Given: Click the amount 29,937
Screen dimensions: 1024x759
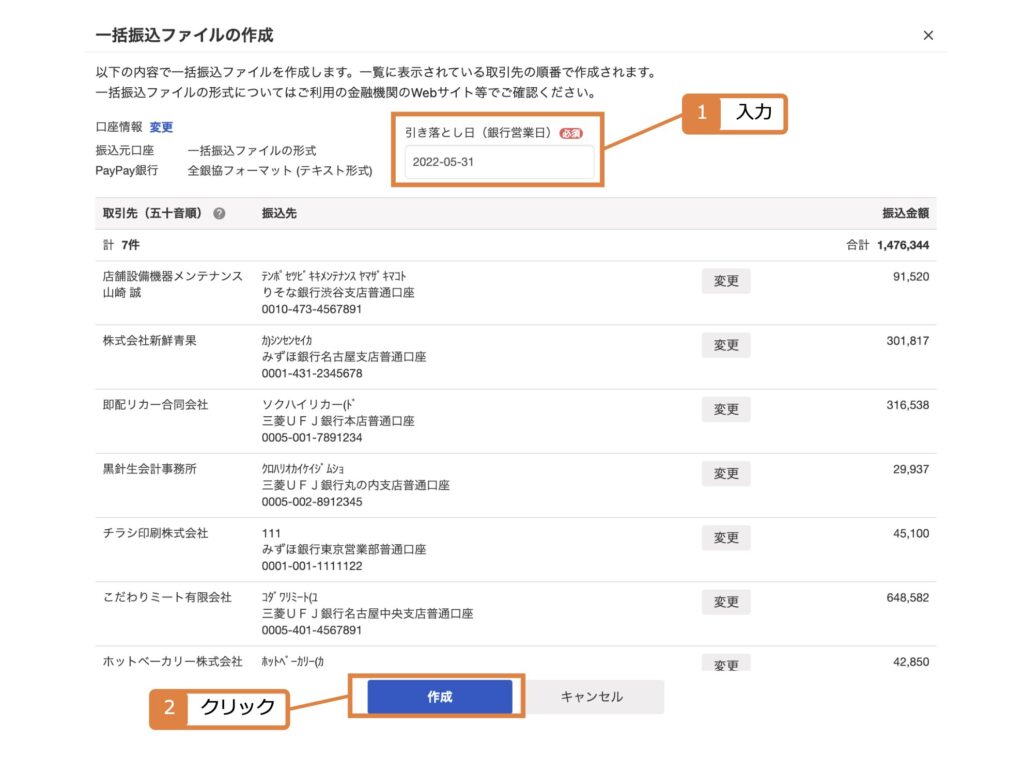Looking at the screenshot, I should pyautogui.click(x=911, y=469).
